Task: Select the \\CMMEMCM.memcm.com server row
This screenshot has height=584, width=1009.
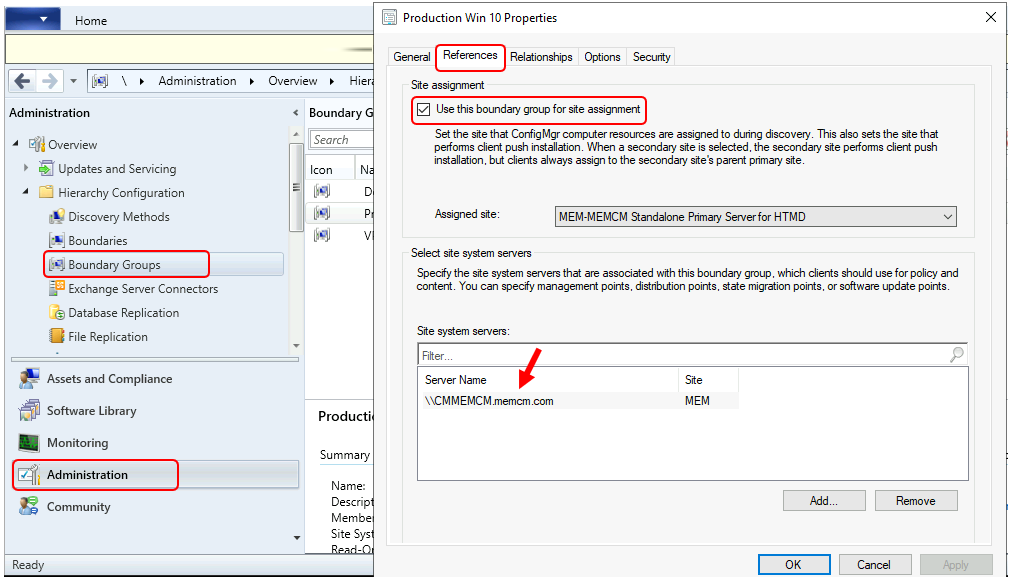Action: pyautogui.click(x=578, y=401)
